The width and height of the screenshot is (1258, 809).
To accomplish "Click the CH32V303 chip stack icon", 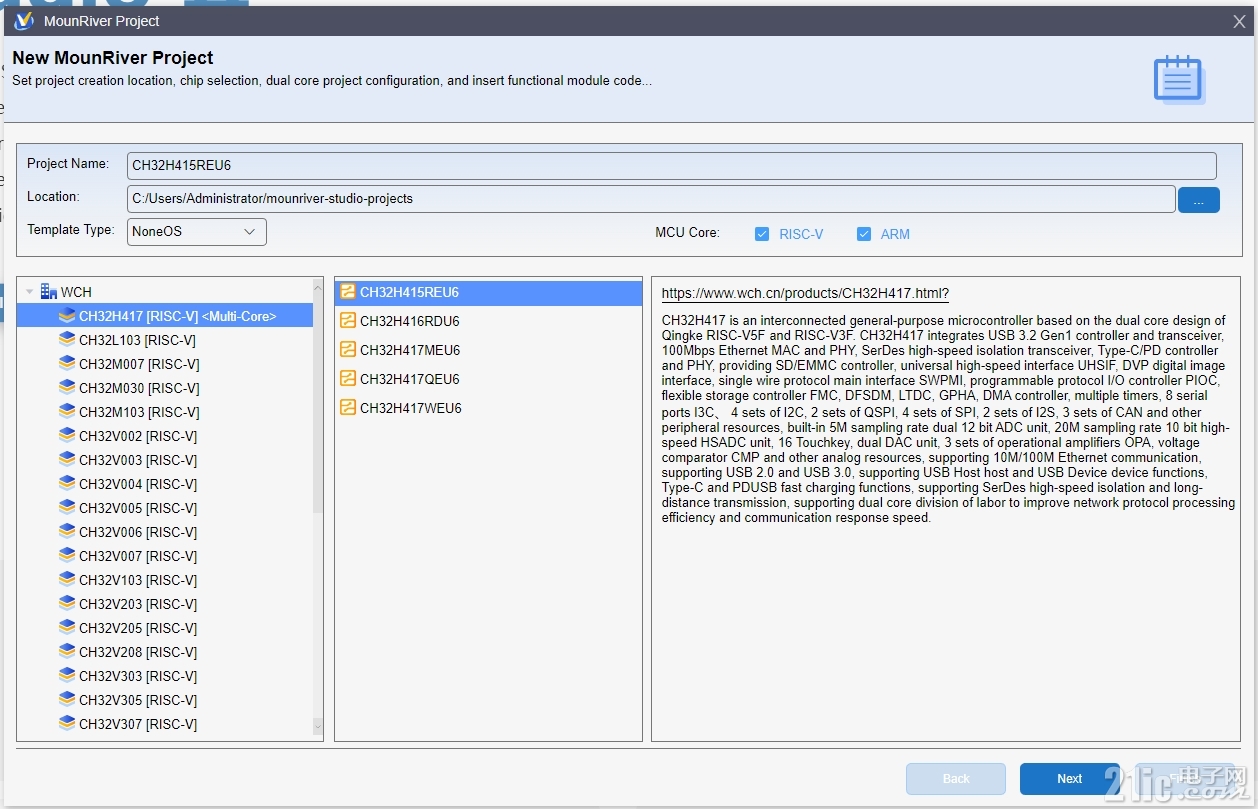I will pos(67,676).
